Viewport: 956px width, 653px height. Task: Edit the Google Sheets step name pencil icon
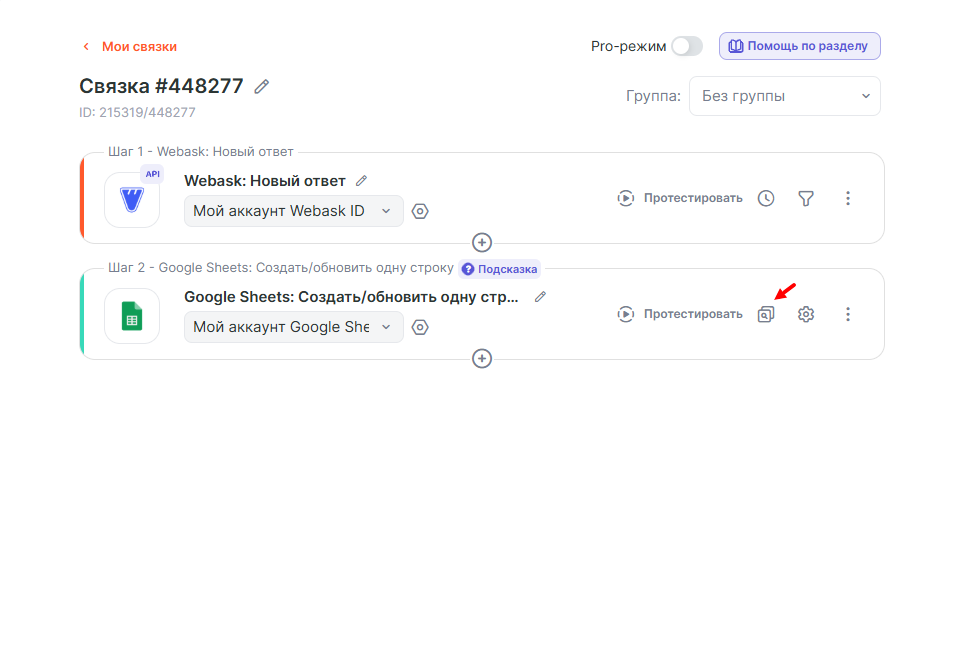coord(541,297)
